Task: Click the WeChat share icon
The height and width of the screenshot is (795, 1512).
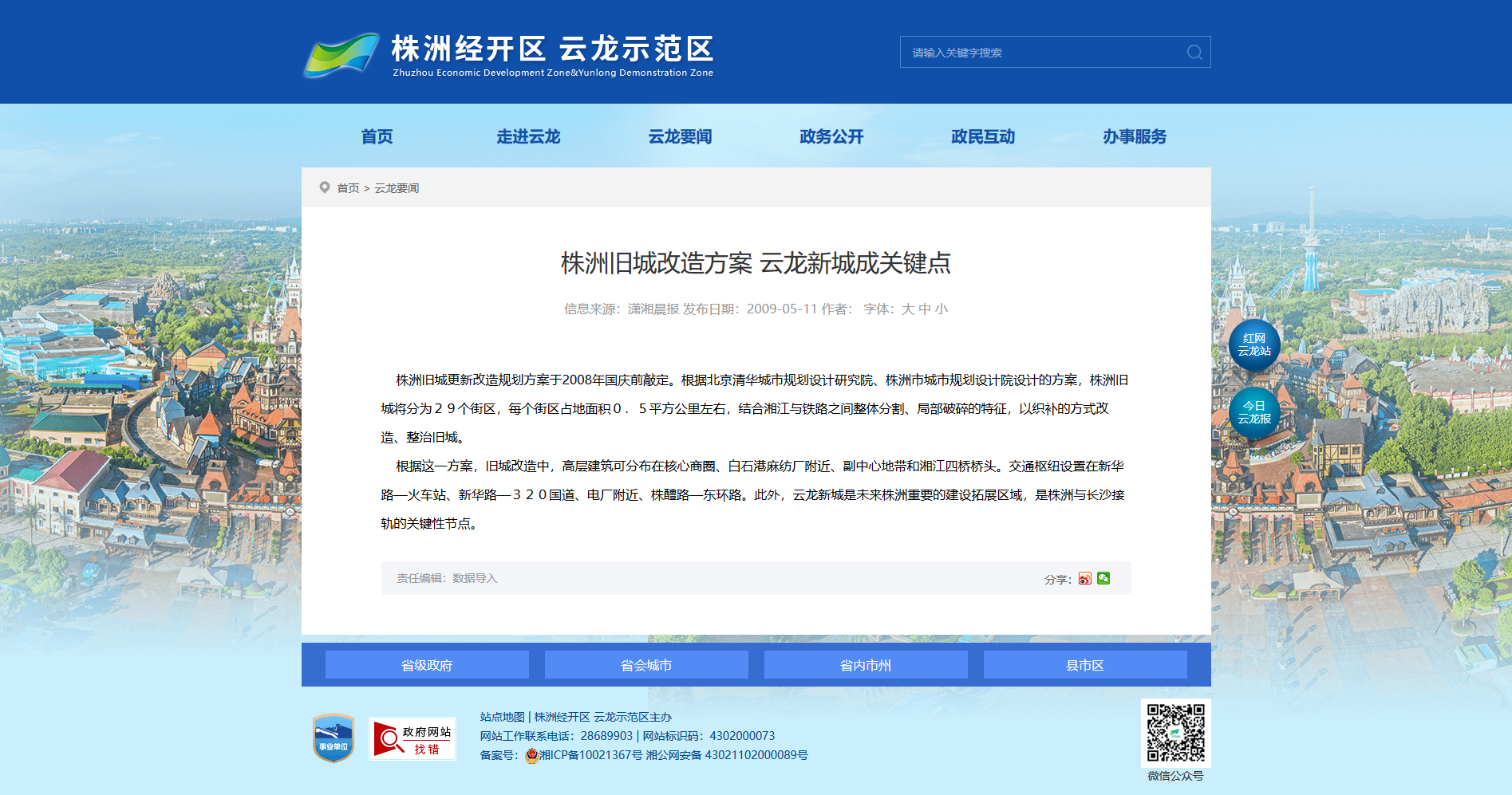Action: coord(1103,579)
